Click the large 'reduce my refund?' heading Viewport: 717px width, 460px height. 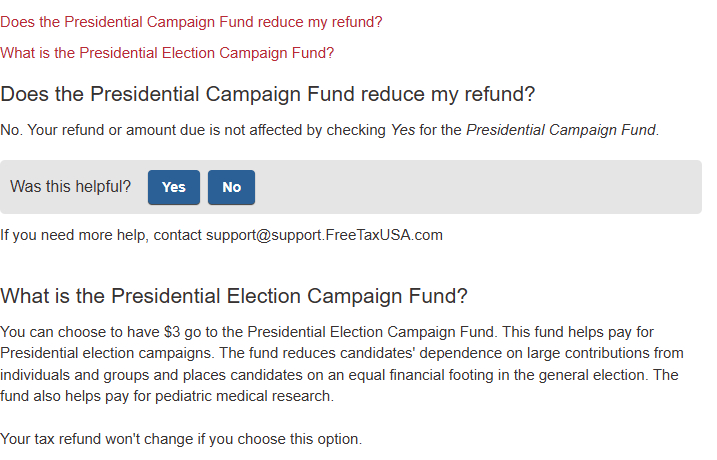tap(268, 95)
